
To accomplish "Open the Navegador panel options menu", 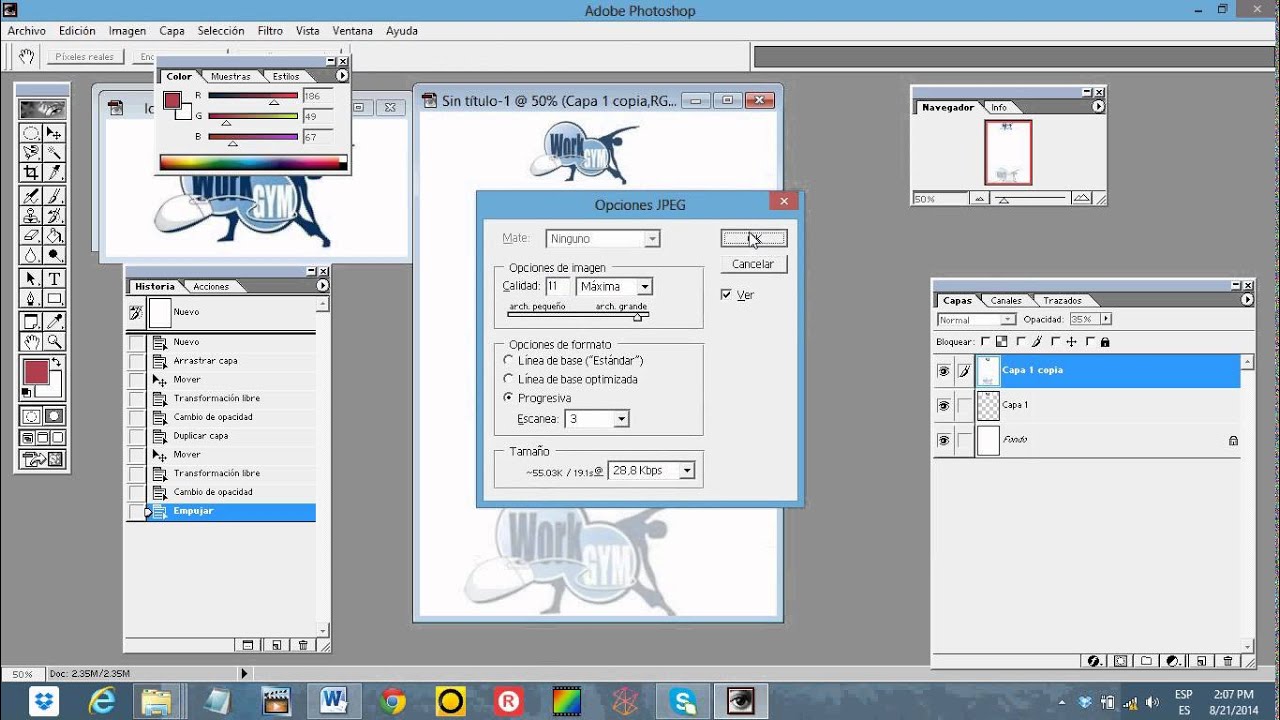I will click(x=1098, y=107).
